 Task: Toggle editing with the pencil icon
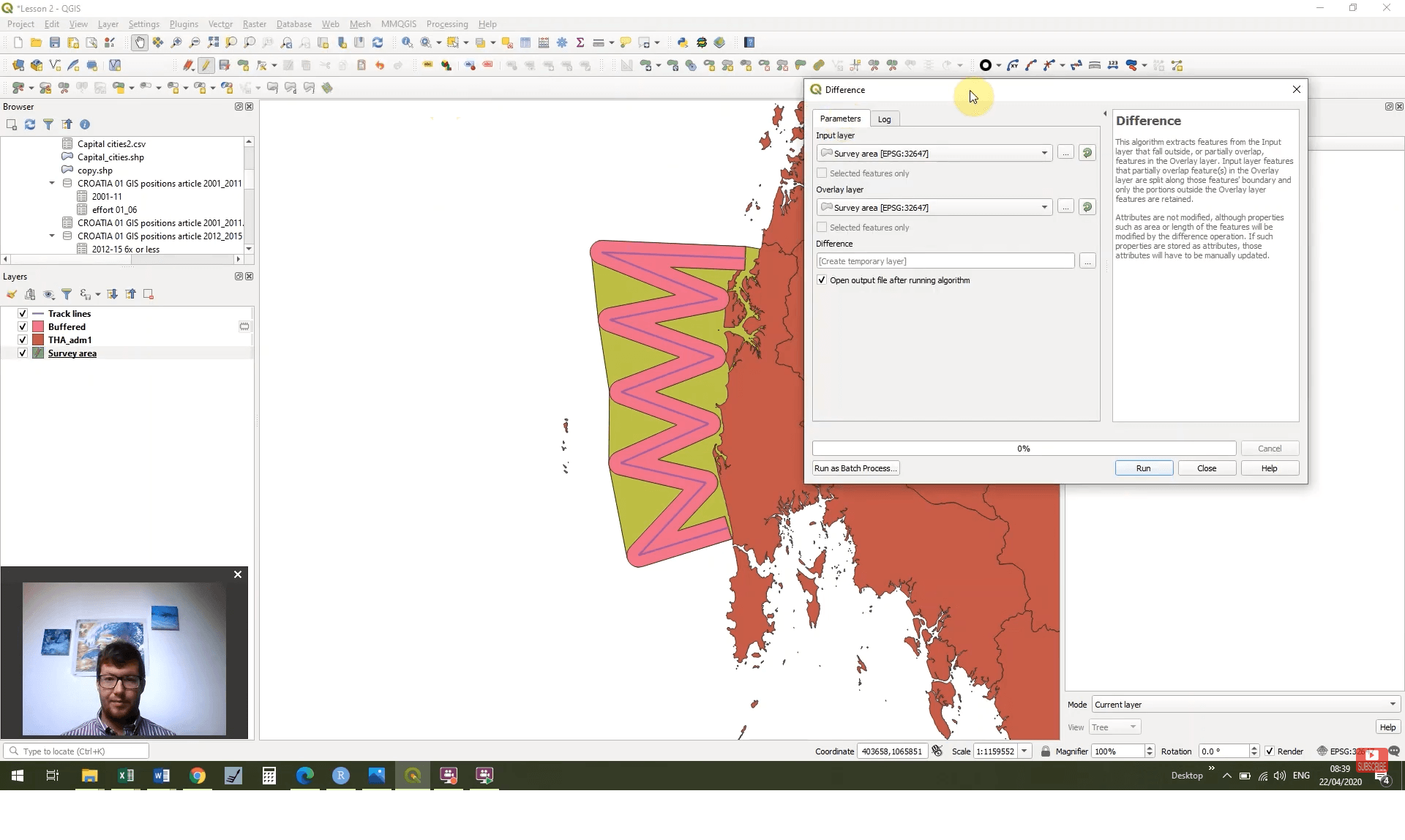point(206,65)
